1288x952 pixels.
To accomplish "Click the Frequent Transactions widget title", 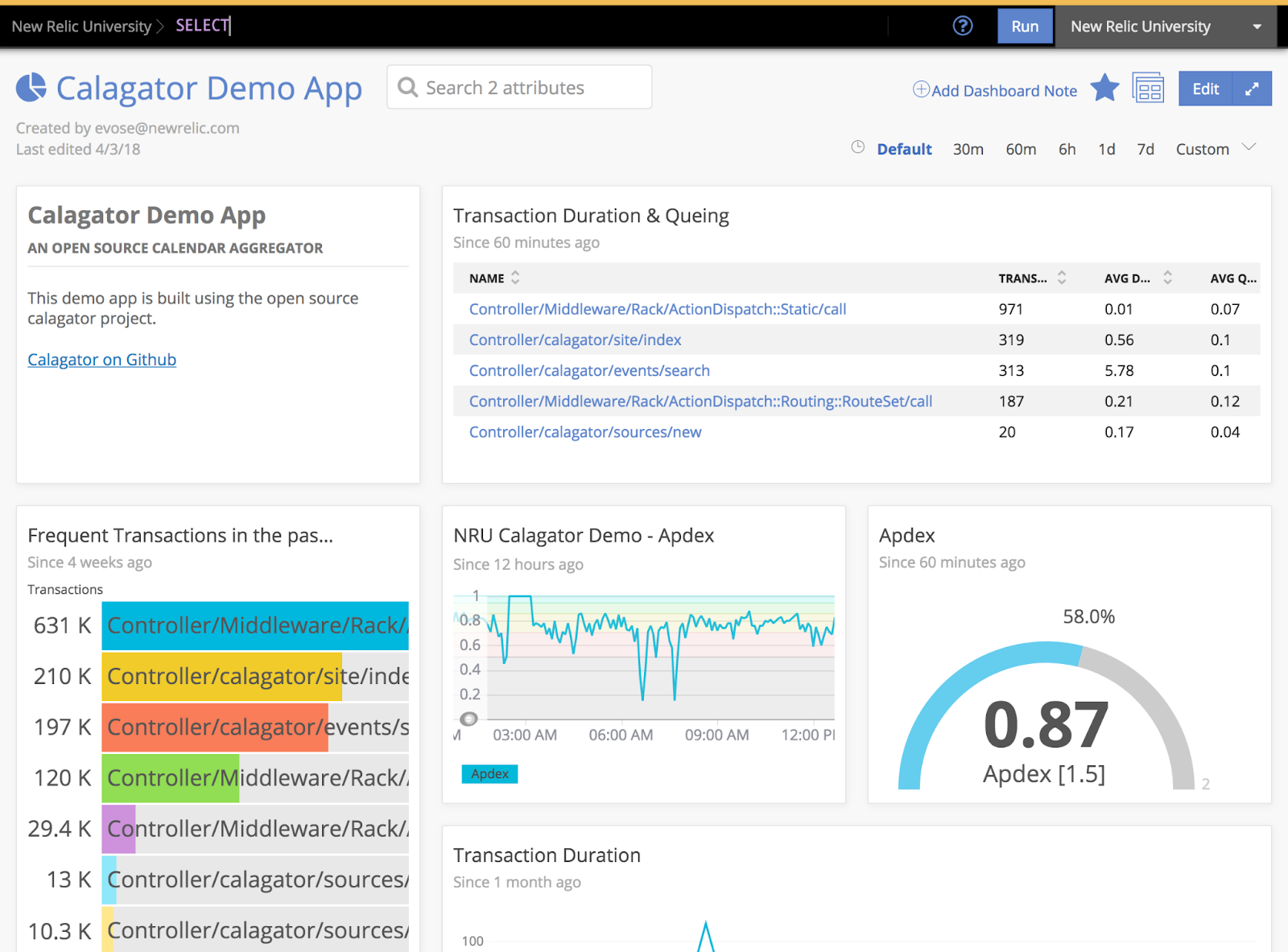I will coord(180,535).
